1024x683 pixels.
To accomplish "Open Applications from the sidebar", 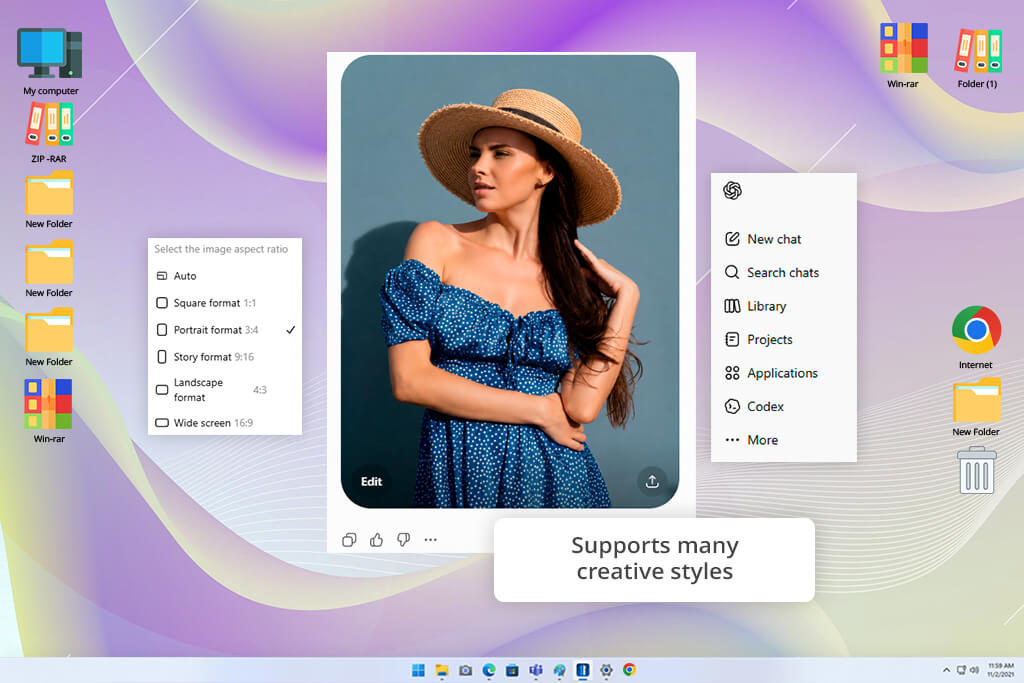I will coord(771,373).
